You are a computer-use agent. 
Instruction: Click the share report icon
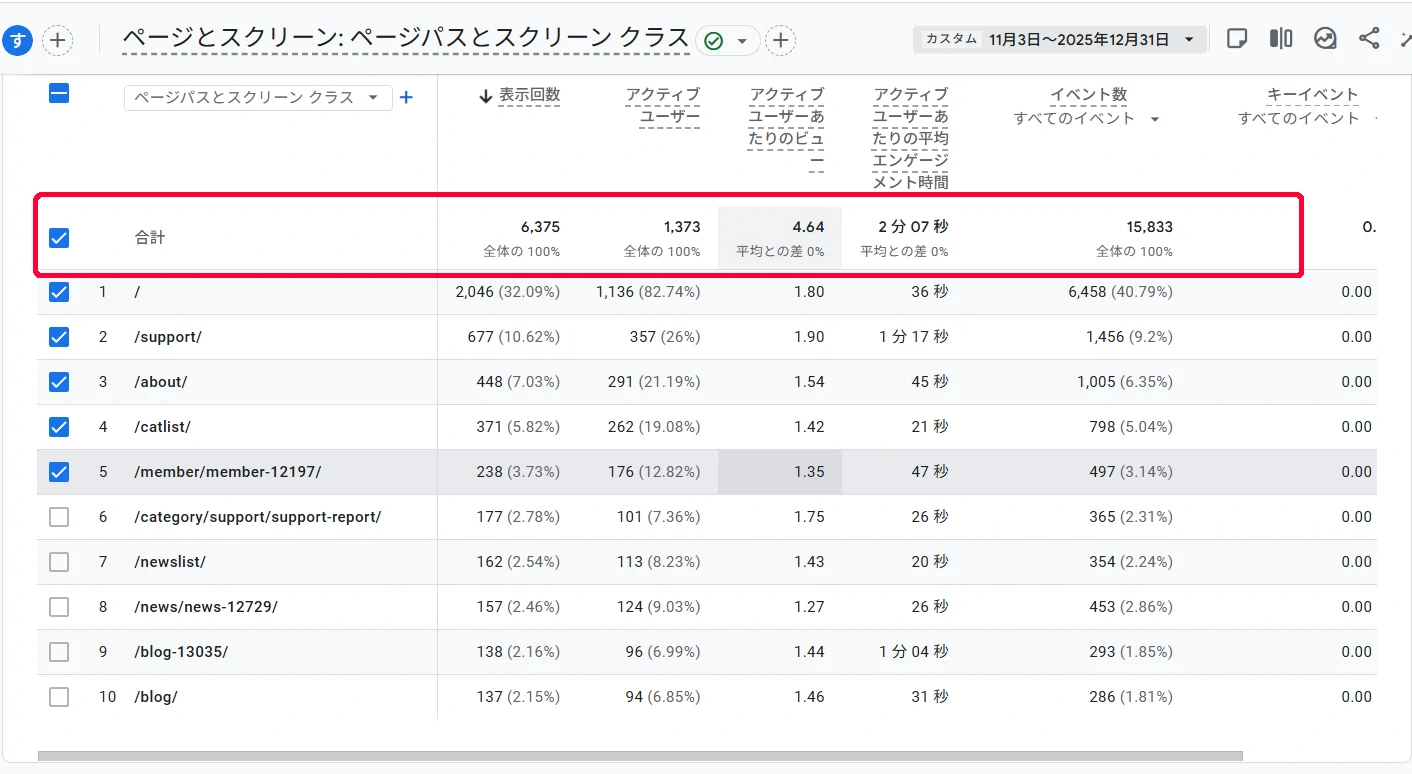point(1369,39)
